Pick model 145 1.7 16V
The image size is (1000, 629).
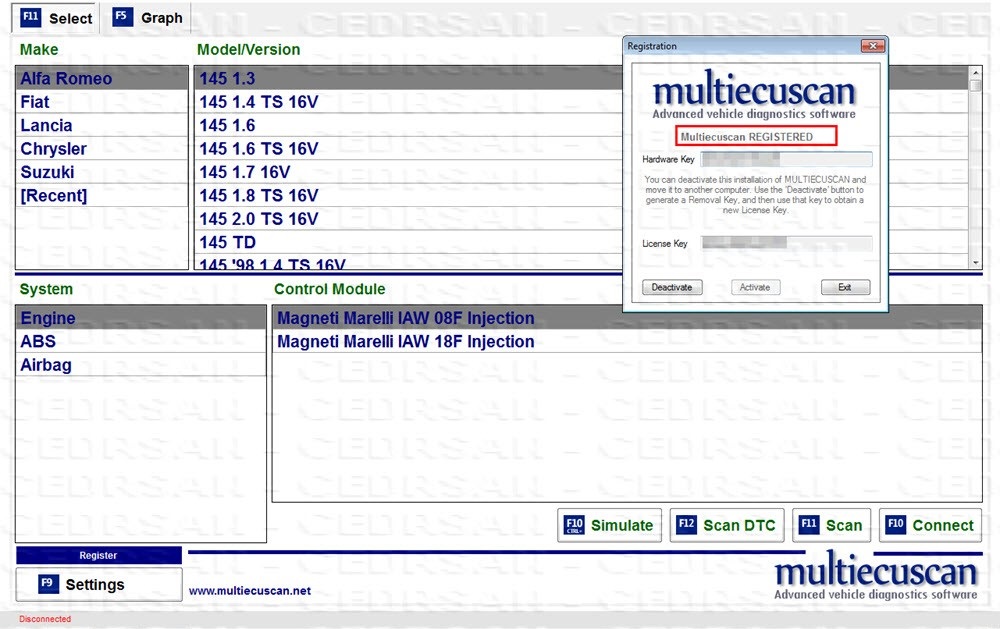tap(408, 172)
